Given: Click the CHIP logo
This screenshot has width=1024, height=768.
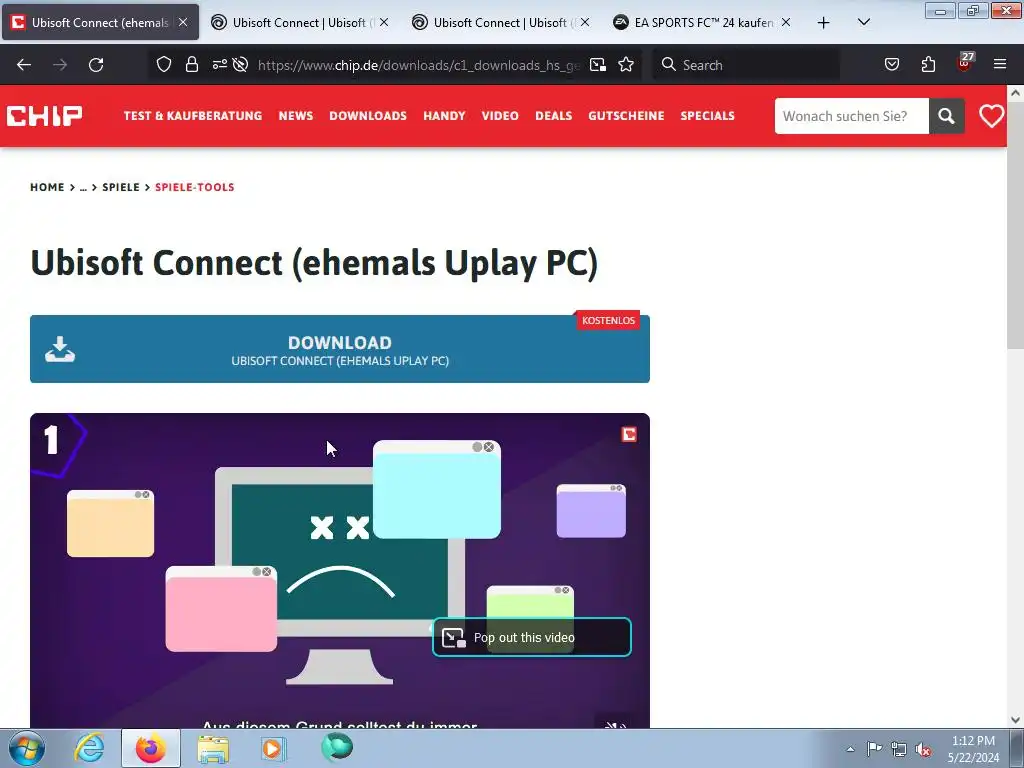Looking at the screenshot, I should (44, 116).
